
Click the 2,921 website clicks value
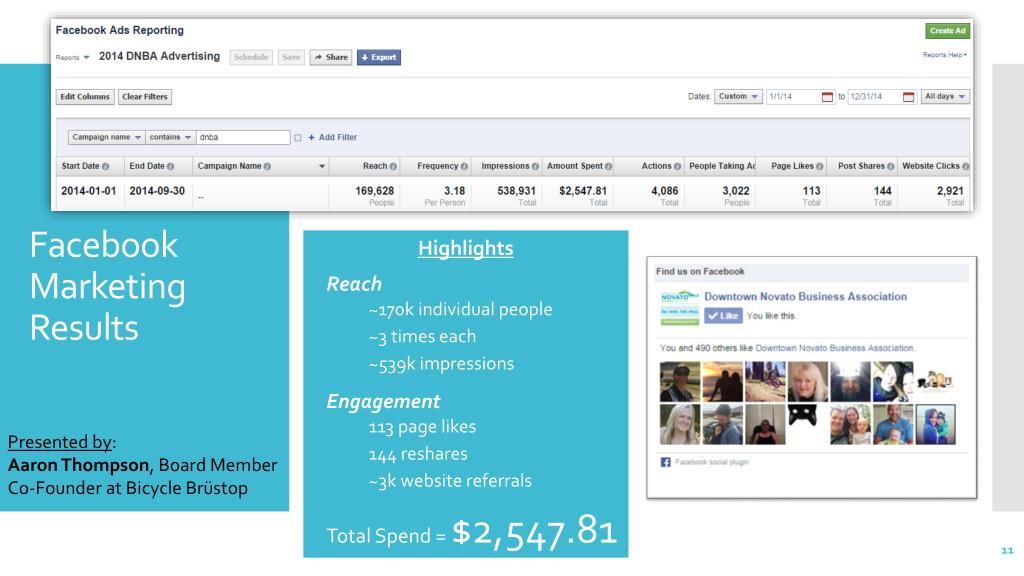point(950,191)
